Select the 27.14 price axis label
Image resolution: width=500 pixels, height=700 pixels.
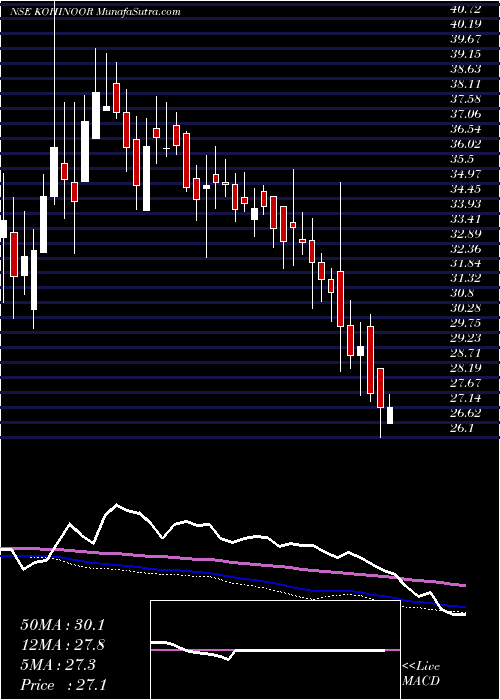466,398
